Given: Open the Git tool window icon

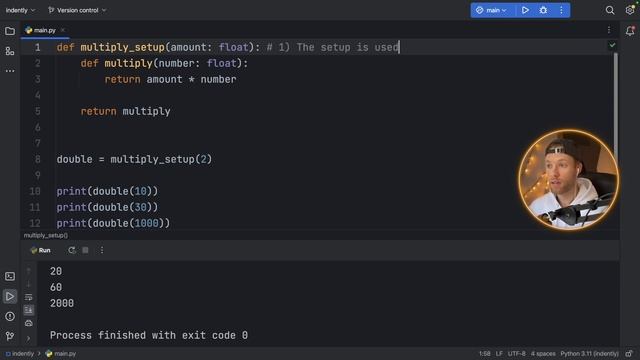Looking at the screenshot, I should point(10,336).
